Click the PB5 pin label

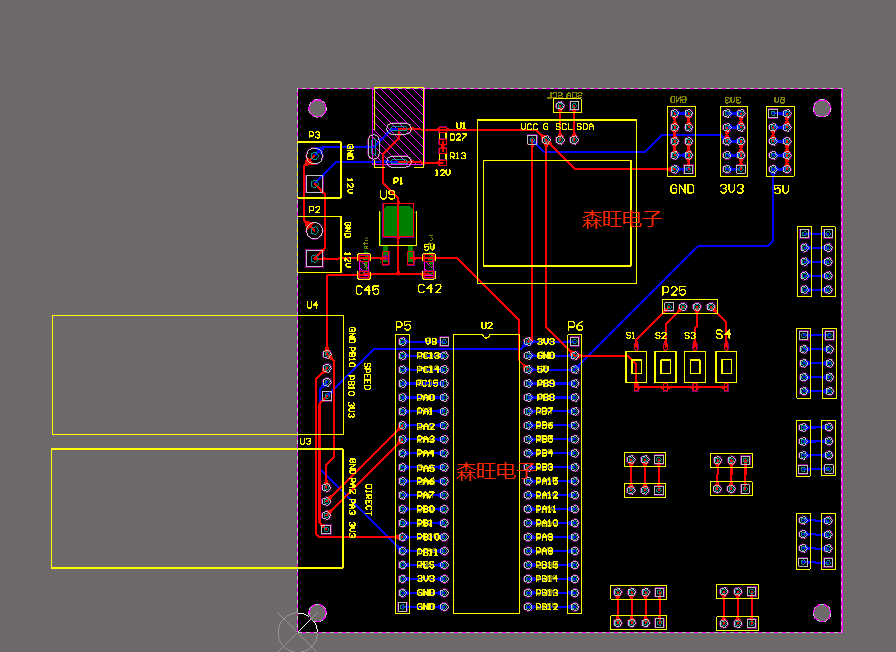(x=545, y=439)
